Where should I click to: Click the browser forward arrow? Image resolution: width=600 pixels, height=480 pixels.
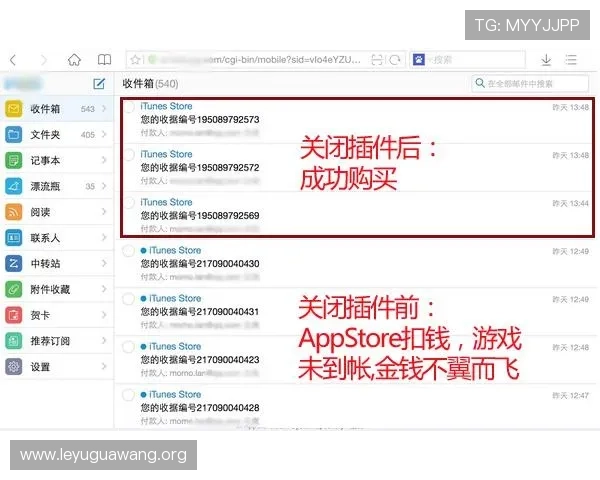coord(44,60)
